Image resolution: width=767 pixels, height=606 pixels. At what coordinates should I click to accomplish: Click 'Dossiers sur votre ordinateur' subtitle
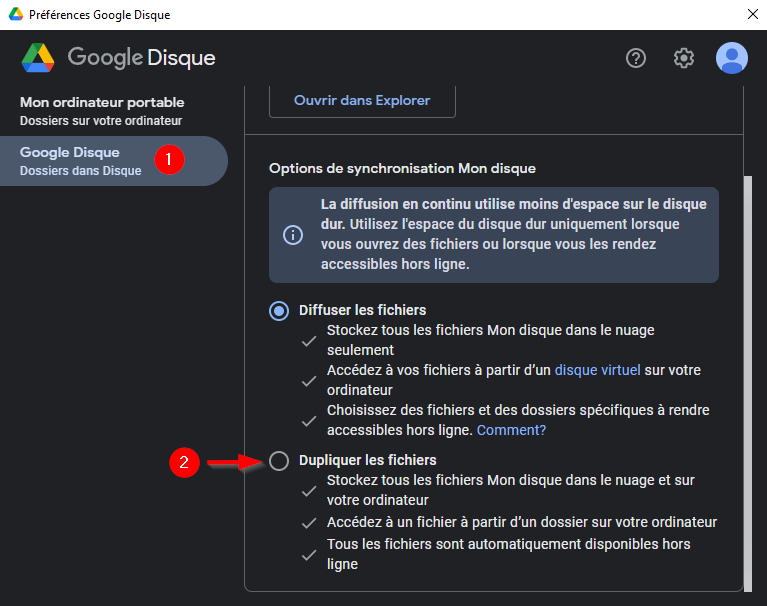coord(101,121)
